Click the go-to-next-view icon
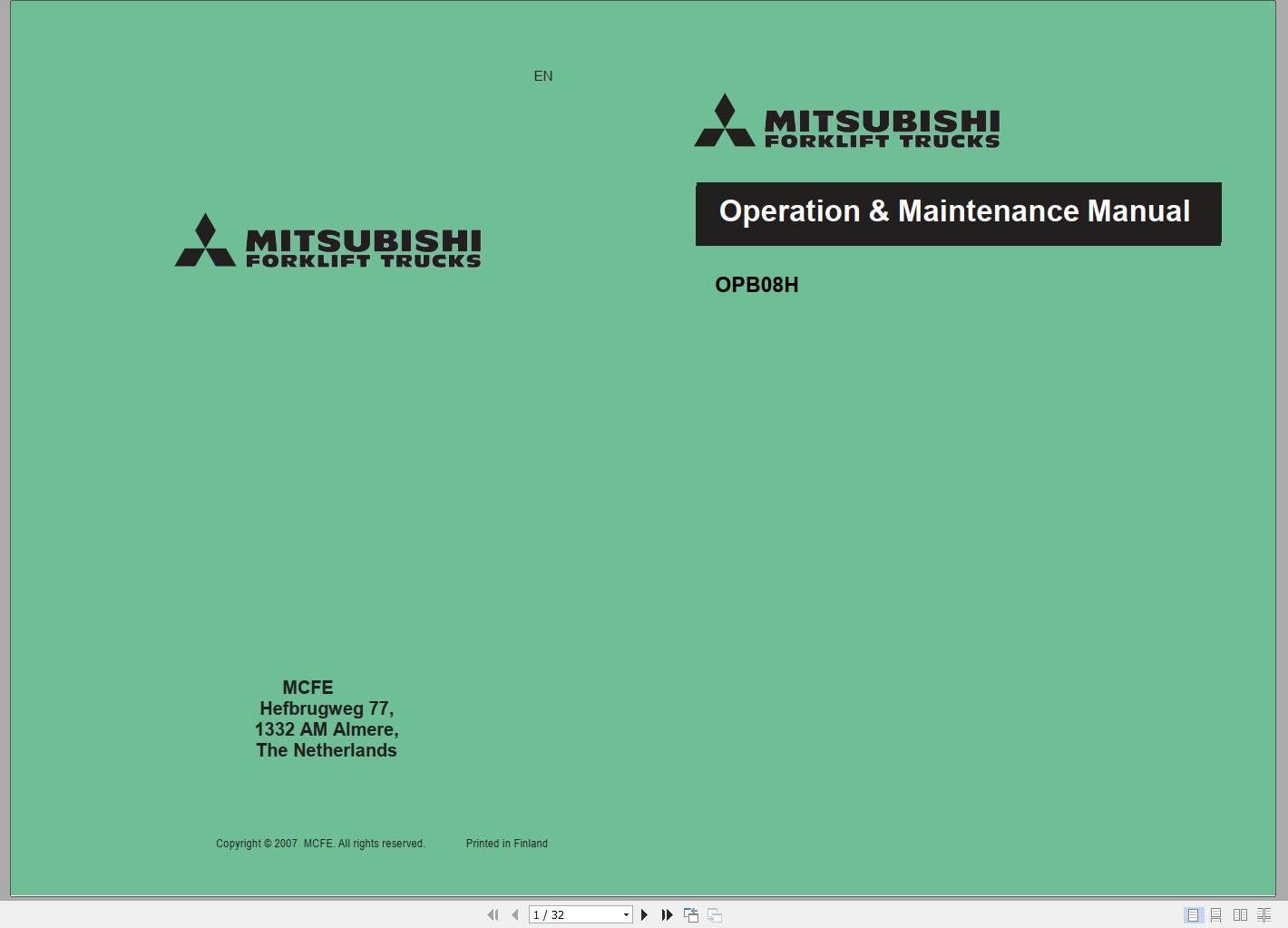 tap(715, 914)
